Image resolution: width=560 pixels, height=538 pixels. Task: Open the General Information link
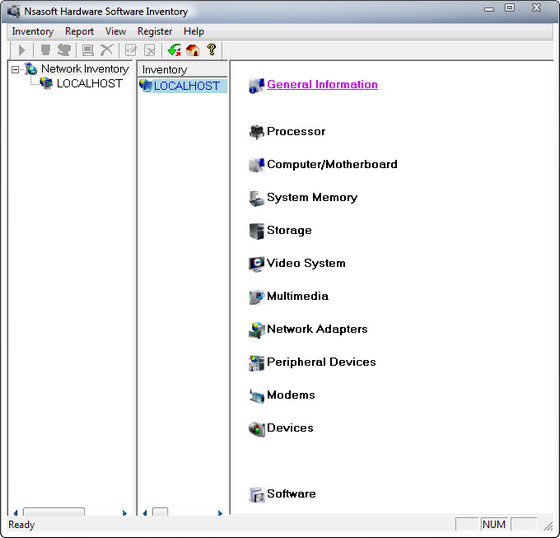tap(322, 84)
